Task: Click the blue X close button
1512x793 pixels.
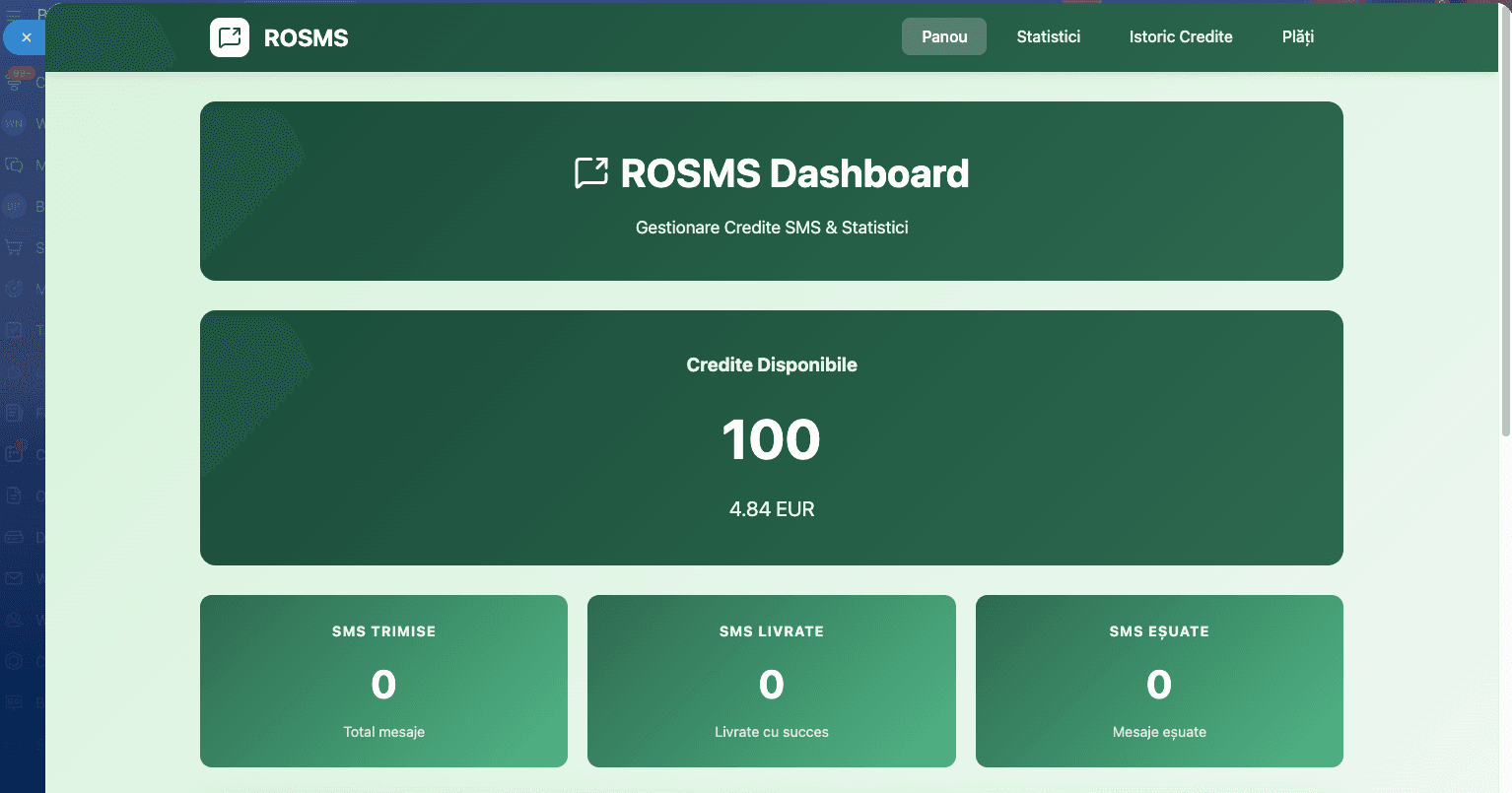Action: [26, 37]
